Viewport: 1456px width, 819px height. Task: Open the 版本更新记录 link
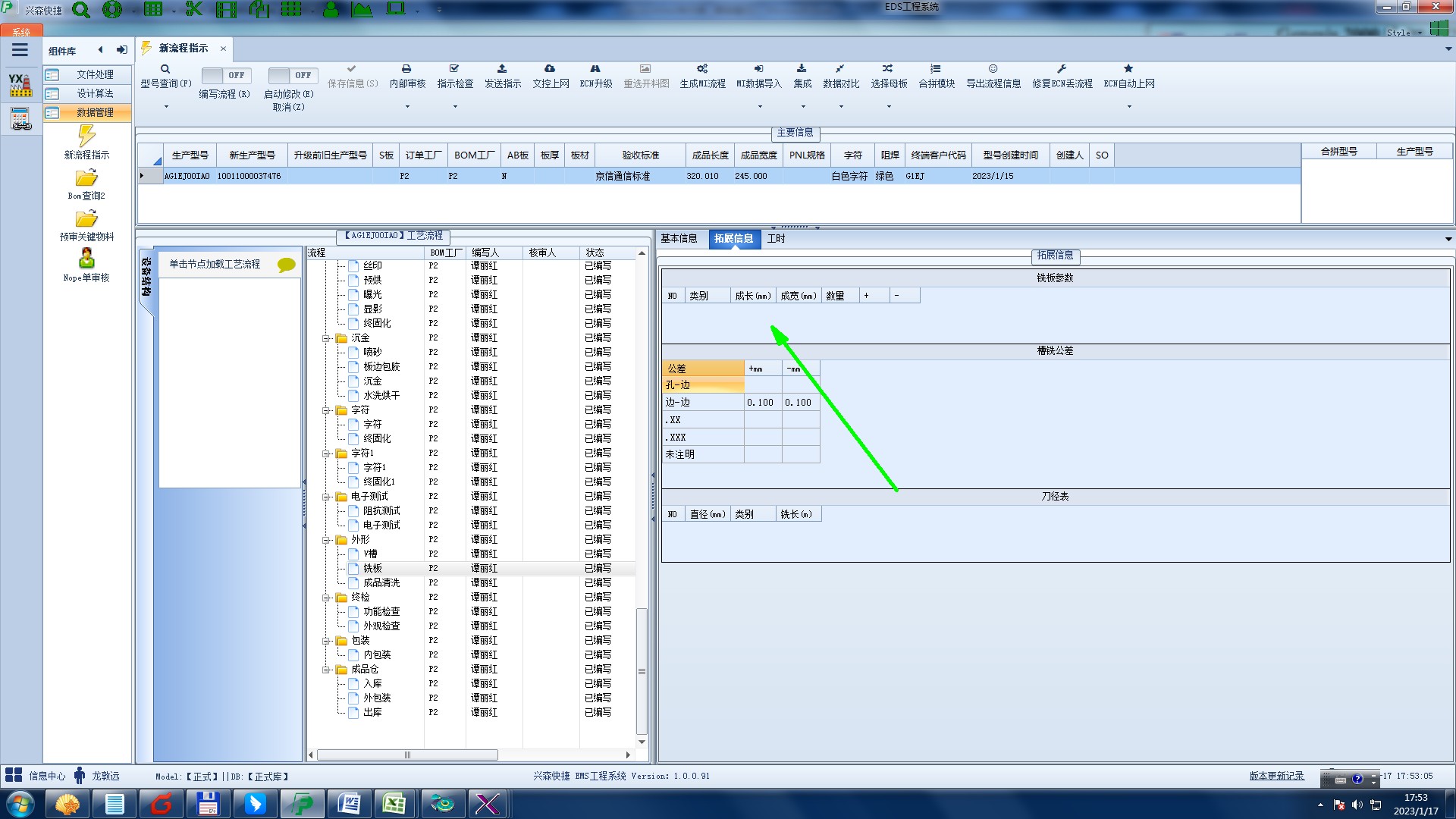[1276, 776]
